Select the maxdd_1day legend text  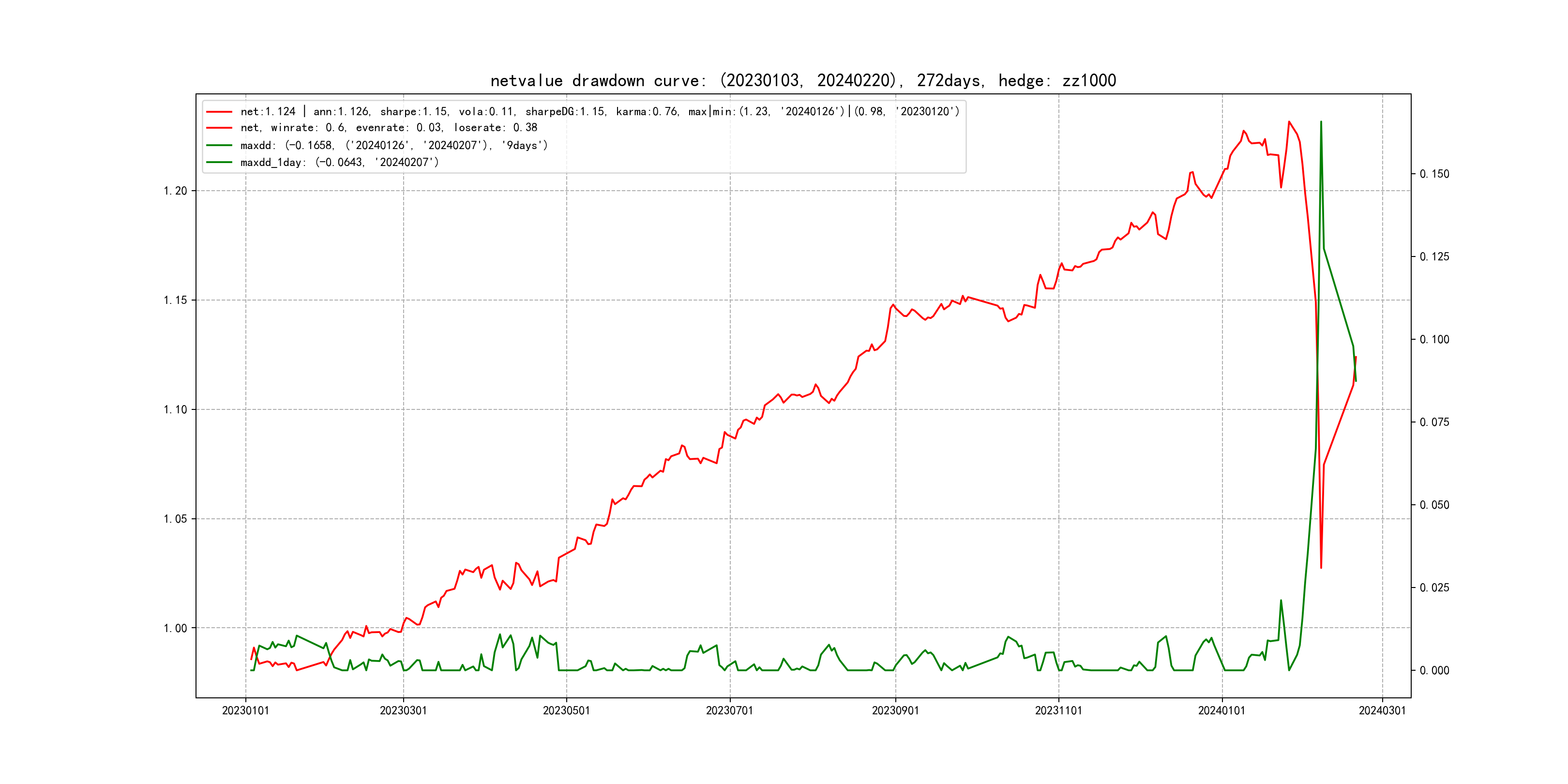tap(339, 163)
